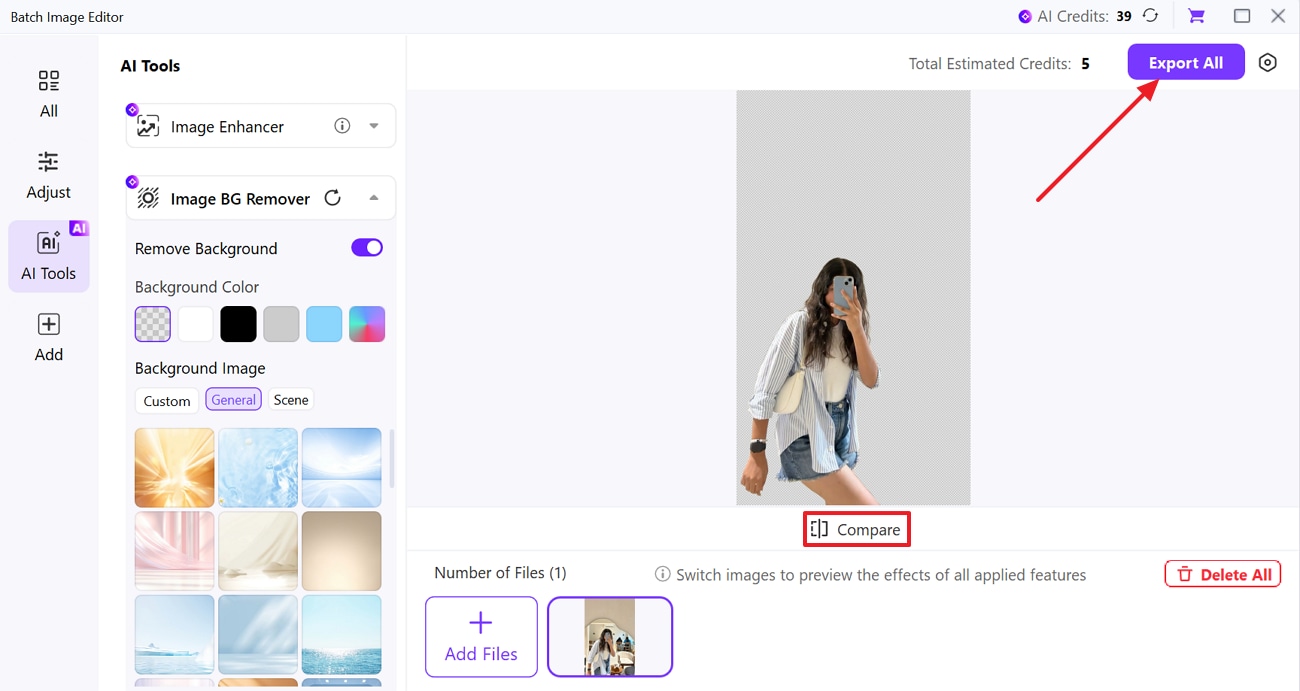
Task: Click the main preview image
Action: point(853,298)
